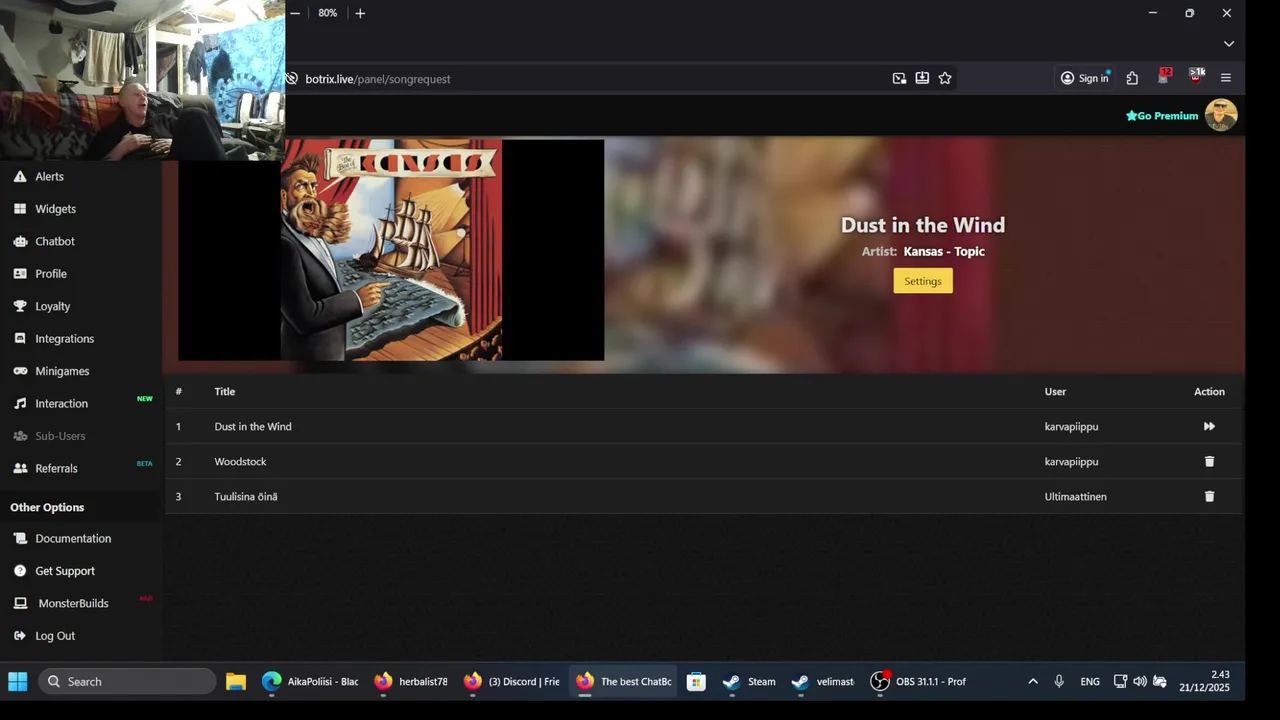The height and width of the screenshot is (720, 1280).
Task: Select Referrals in the sidebar
Action: click(56, 468)
